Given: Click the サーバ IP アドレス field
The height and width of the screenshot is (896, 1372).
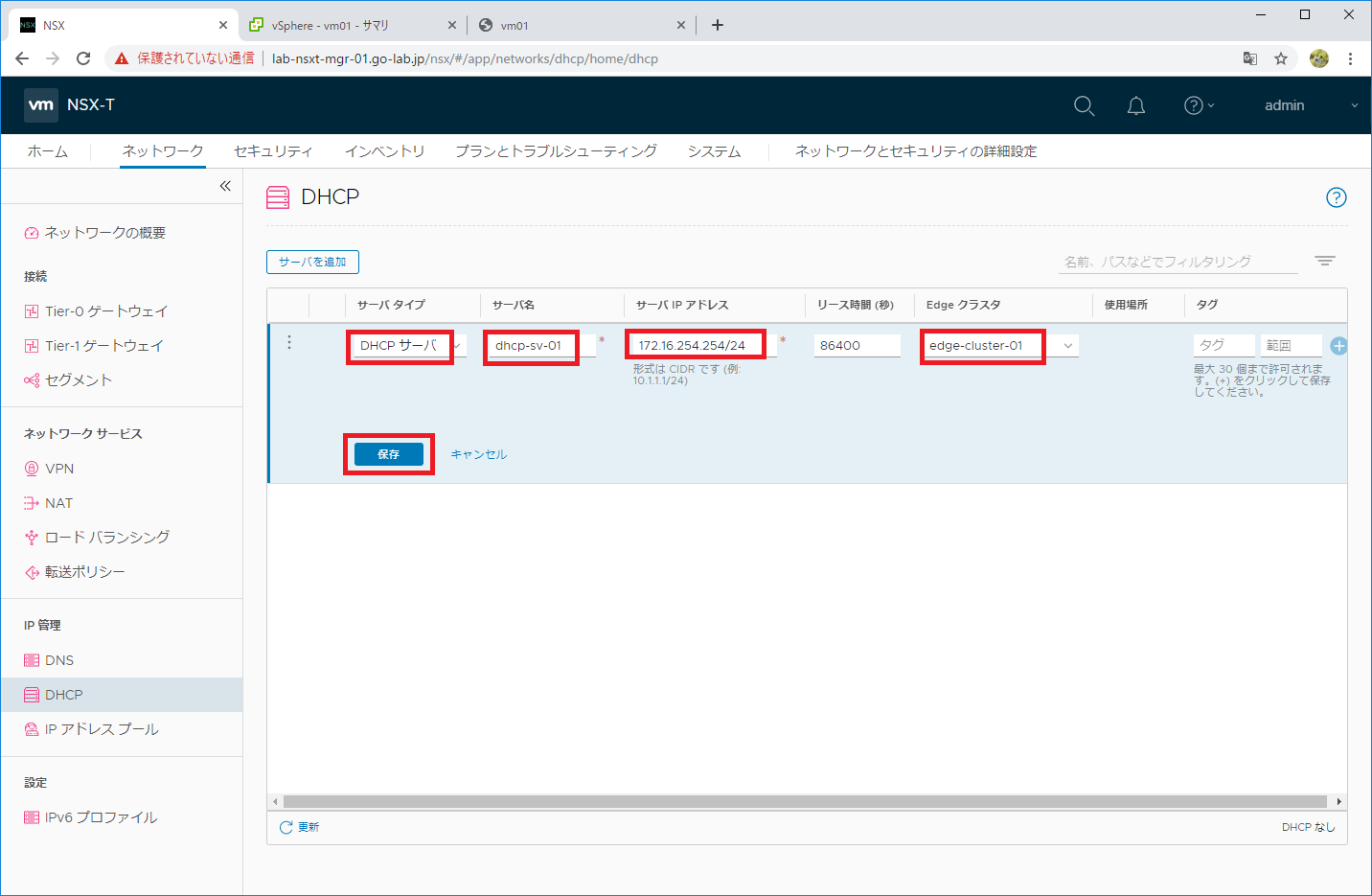Looking at the screenshot, I should (x=704, y=346).
